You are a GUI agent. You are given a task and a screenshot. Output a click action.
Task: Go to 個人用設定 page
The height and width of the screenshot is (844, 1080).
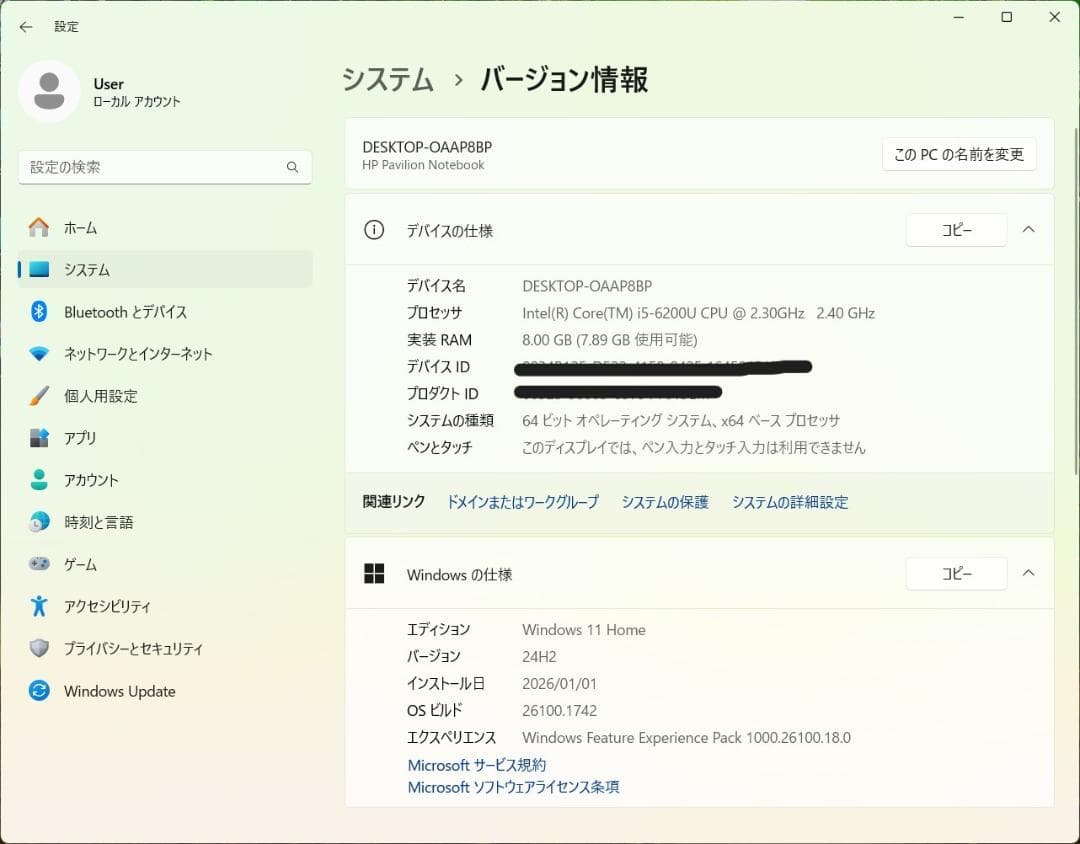[x=165, y=395]
